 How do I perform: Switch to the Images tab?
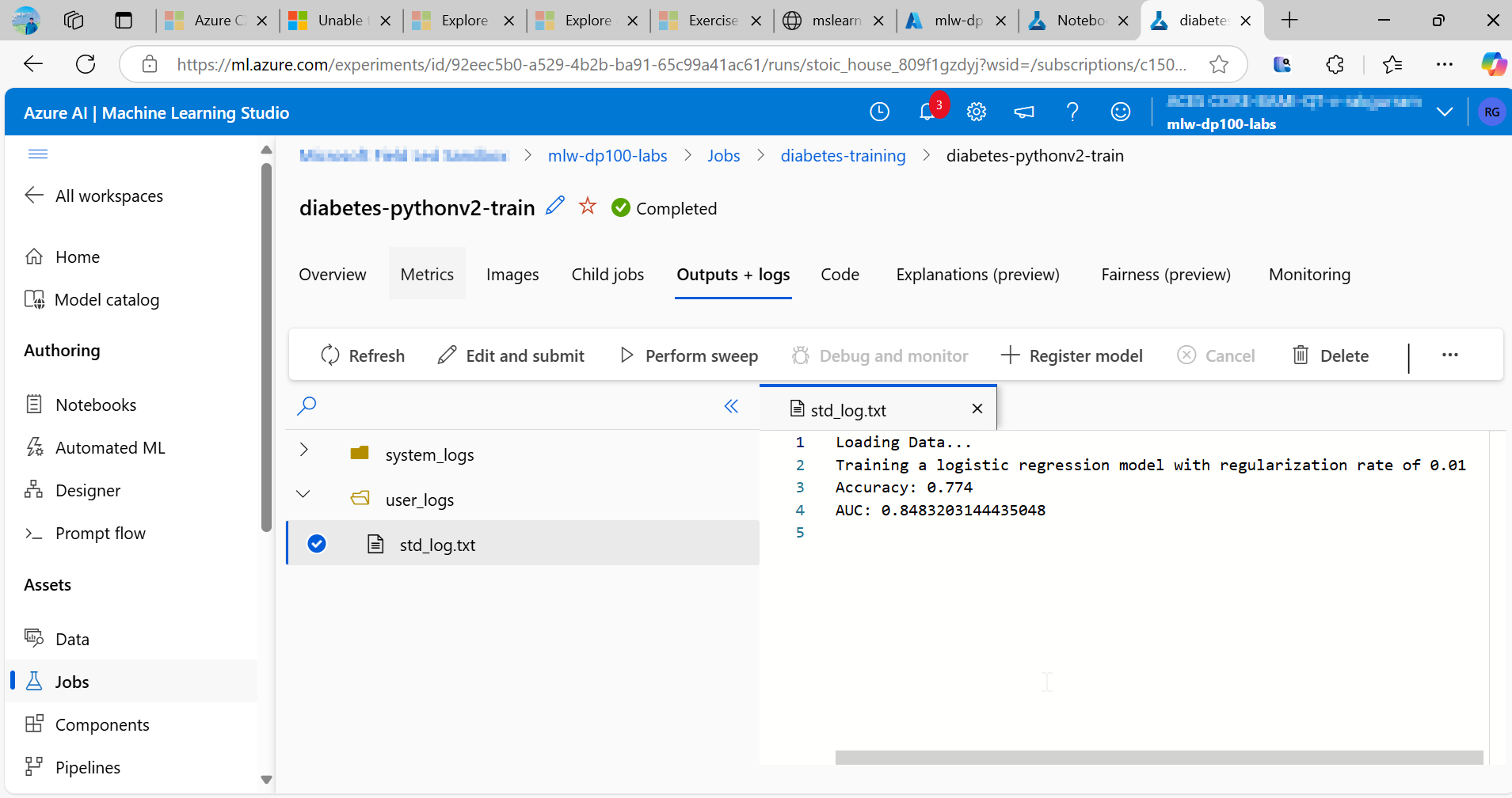coord(512,274)
